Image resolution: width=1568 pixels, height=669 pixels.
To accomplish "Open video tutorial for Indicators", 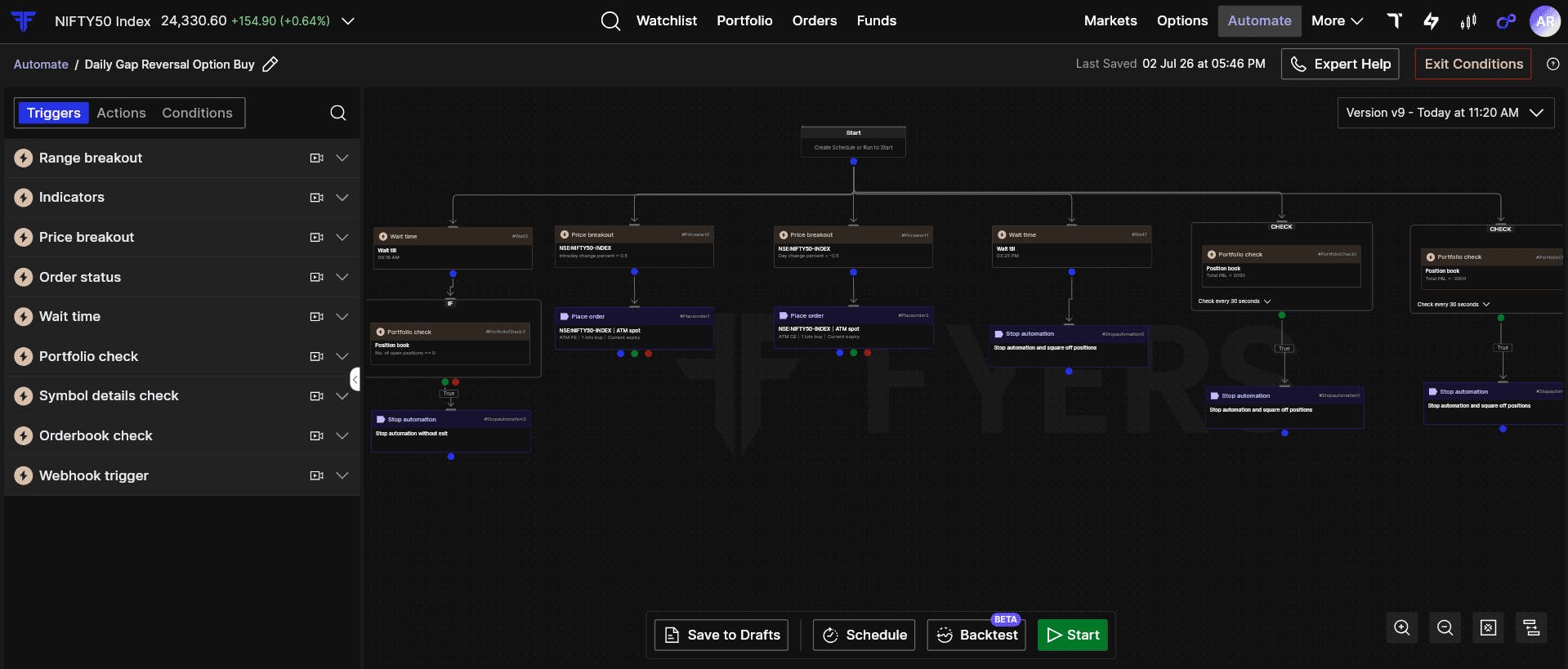I will click(317, 198).
